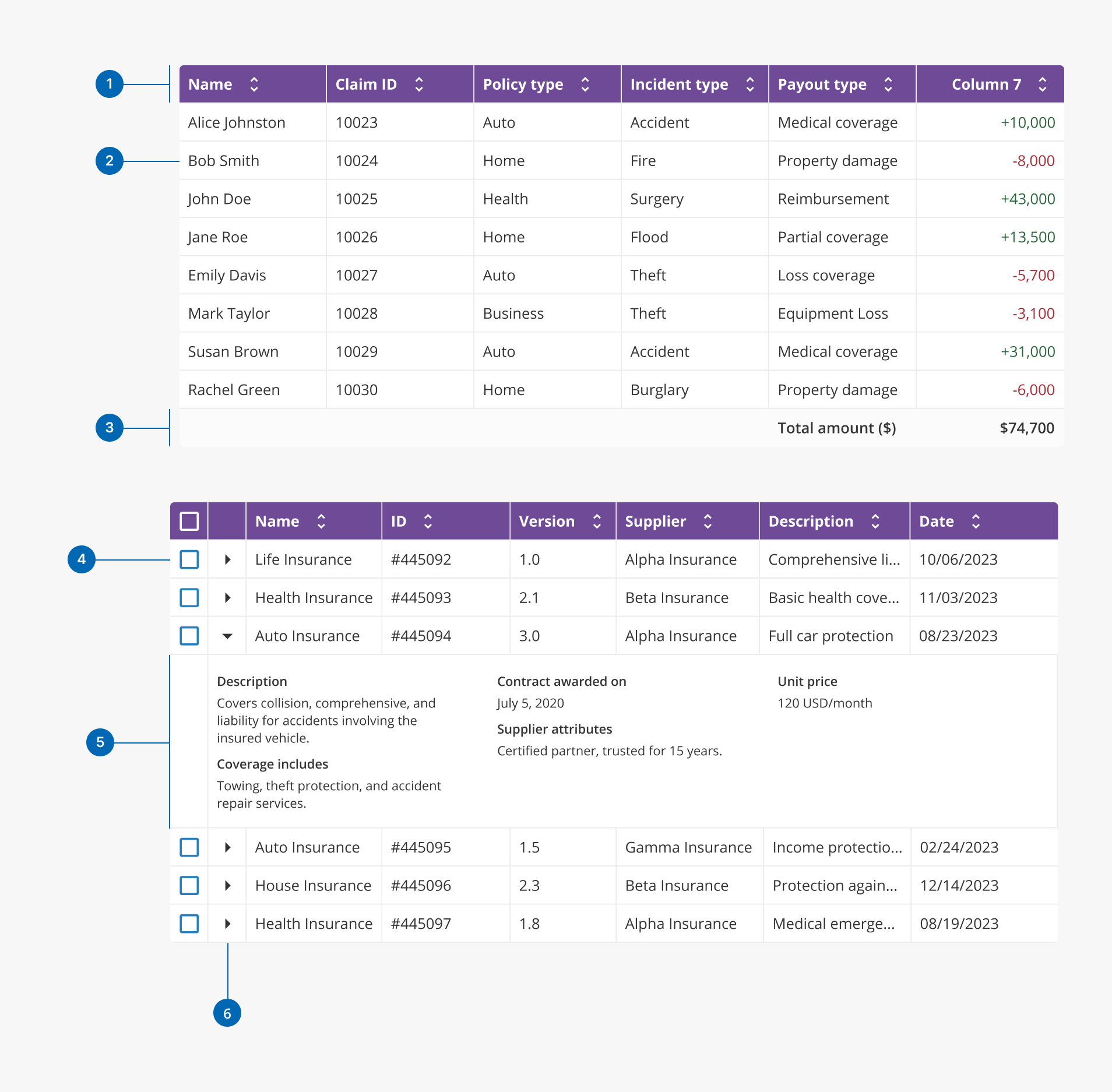Click sort icon beside Supplier header

[x=708, y=522]
